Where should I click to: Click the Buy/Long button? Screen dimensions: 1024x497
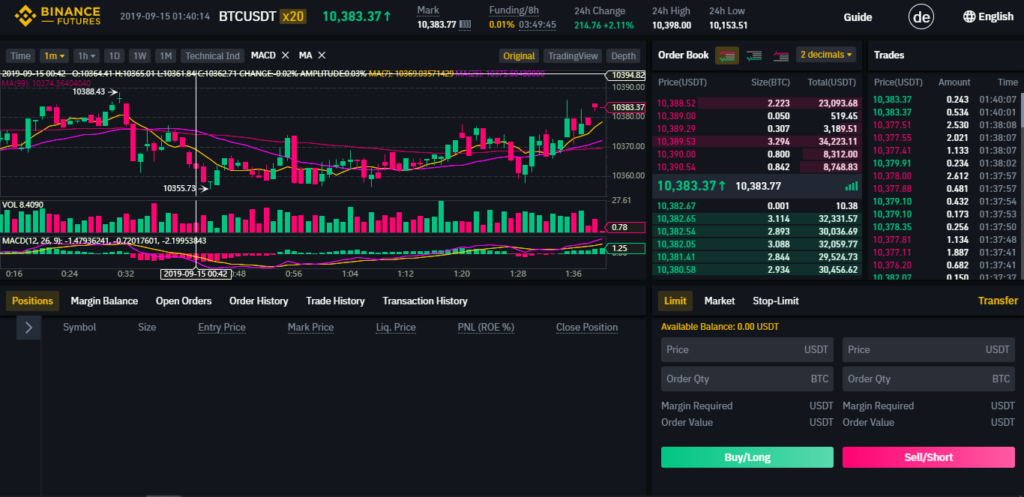747,457
